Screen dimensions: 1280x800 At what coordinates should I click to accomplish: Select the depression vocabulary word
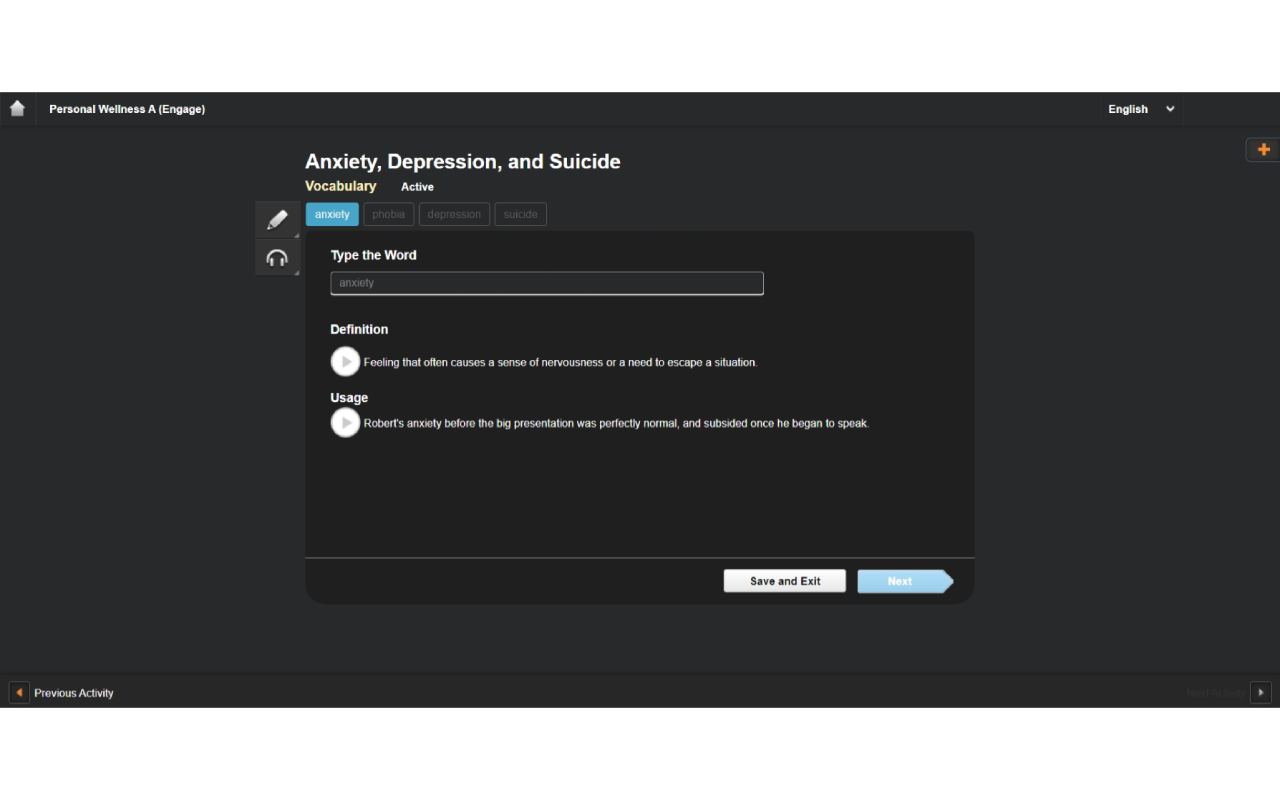point(454,214)
